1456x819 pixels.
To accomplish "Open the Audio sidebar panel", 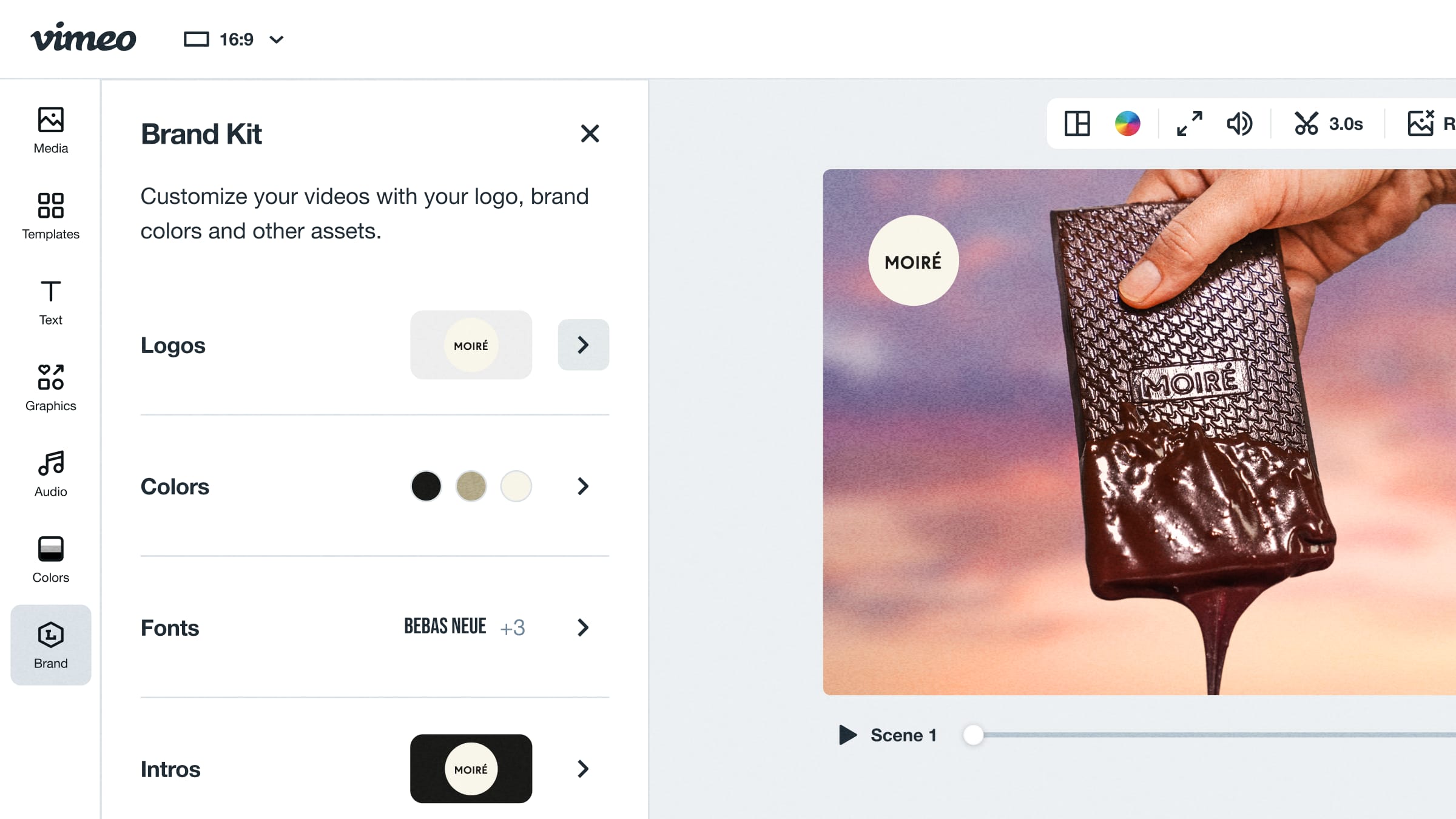I will click(51, 474).
